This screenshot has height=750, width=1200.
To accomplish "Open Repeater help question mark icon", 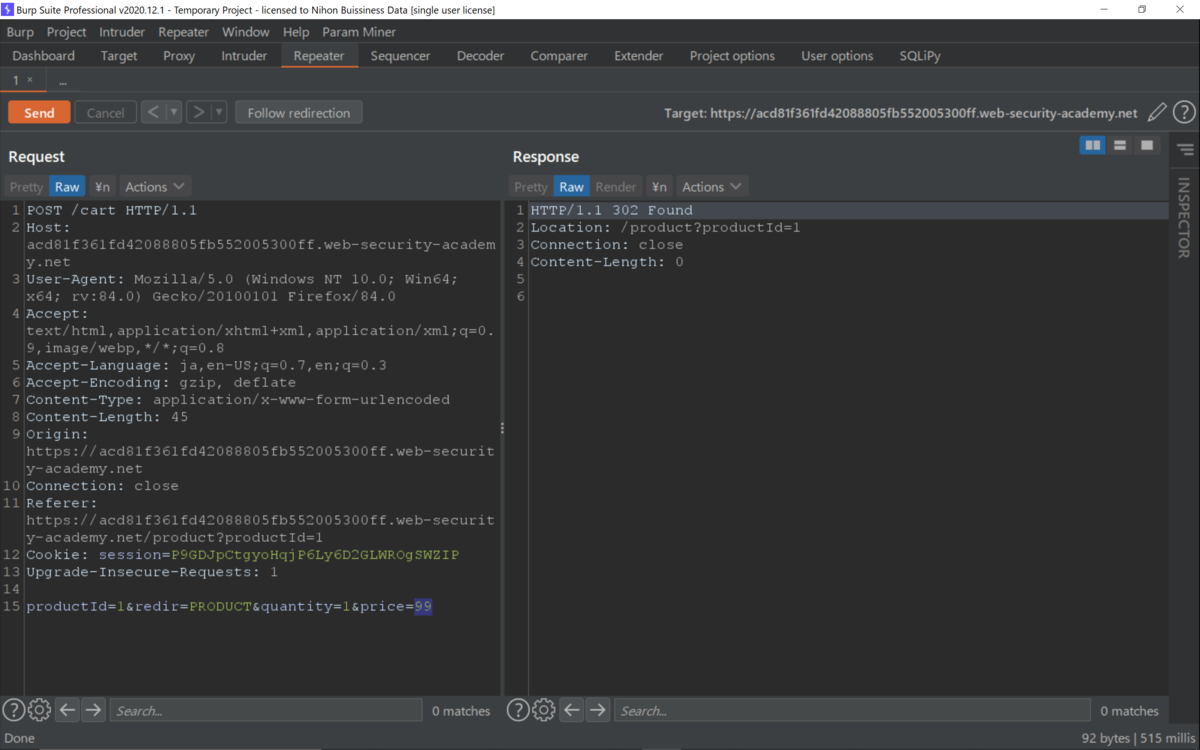I will [1184, 113].
